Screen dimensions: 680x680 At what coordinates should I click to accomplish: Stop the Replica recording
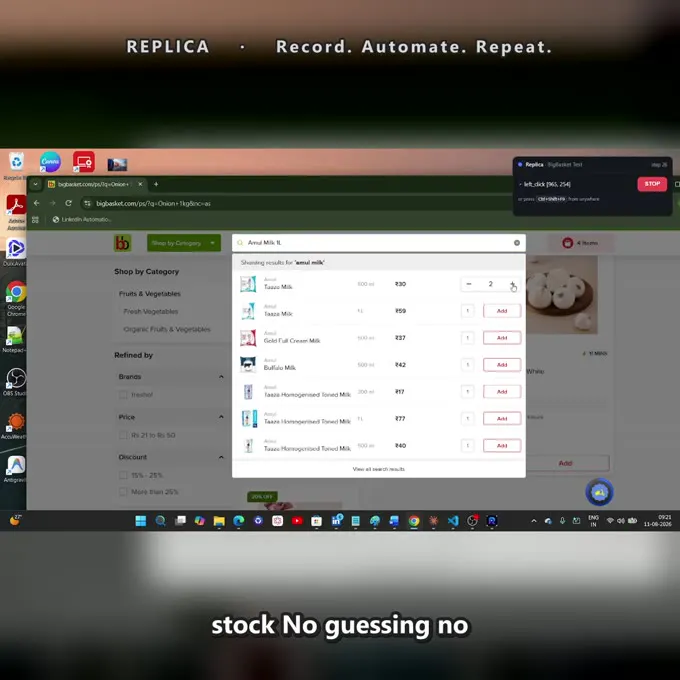(x=652, y=184)
